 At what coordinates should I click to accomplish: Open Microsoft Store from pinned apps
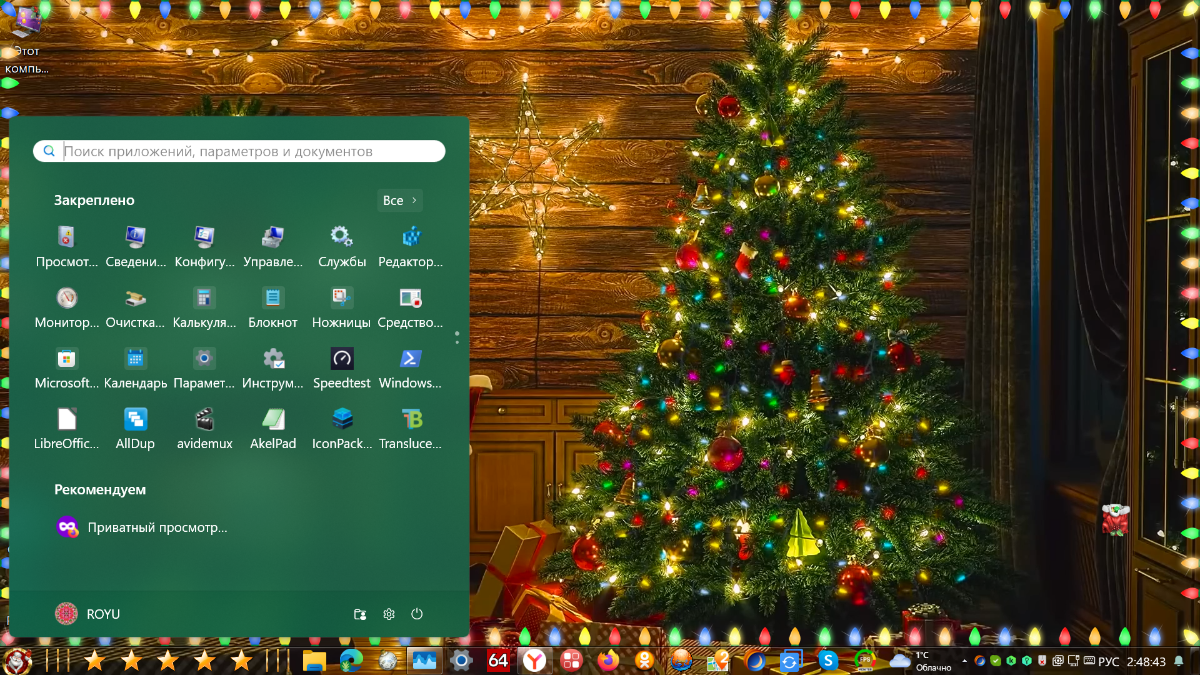(x=67, y=367)
